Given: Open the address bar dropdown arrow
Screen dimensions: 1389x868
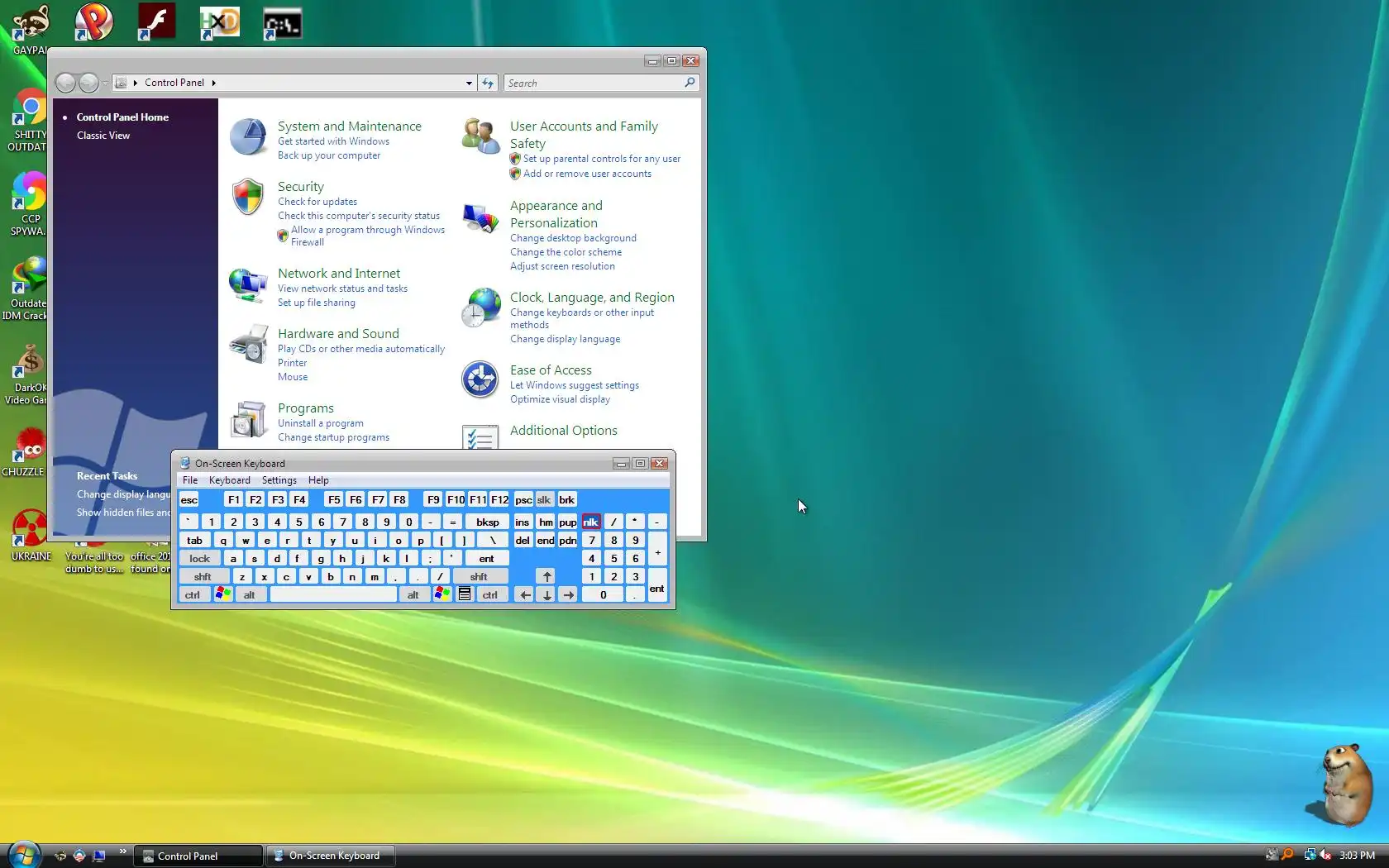Looking at the screenshot, I should pyautogui.click(x=469, y=83).
